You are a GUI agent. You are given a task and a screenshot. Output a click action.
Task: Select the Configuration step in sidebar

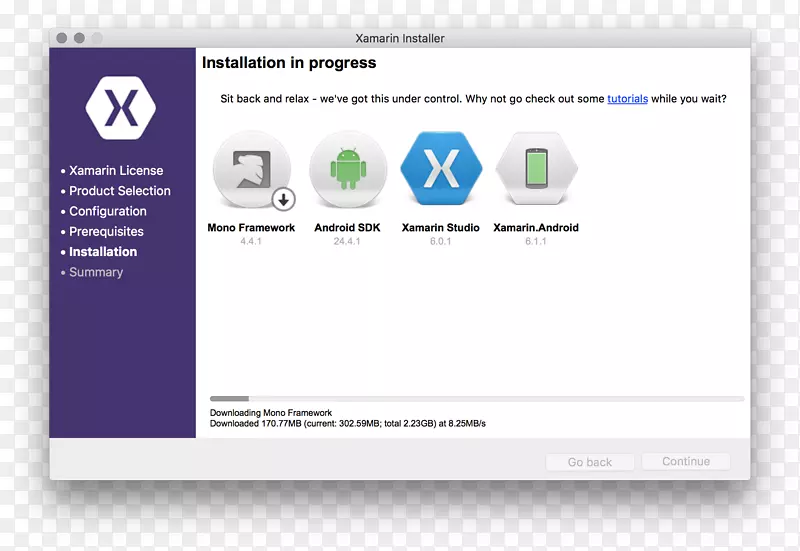[107, 211]
